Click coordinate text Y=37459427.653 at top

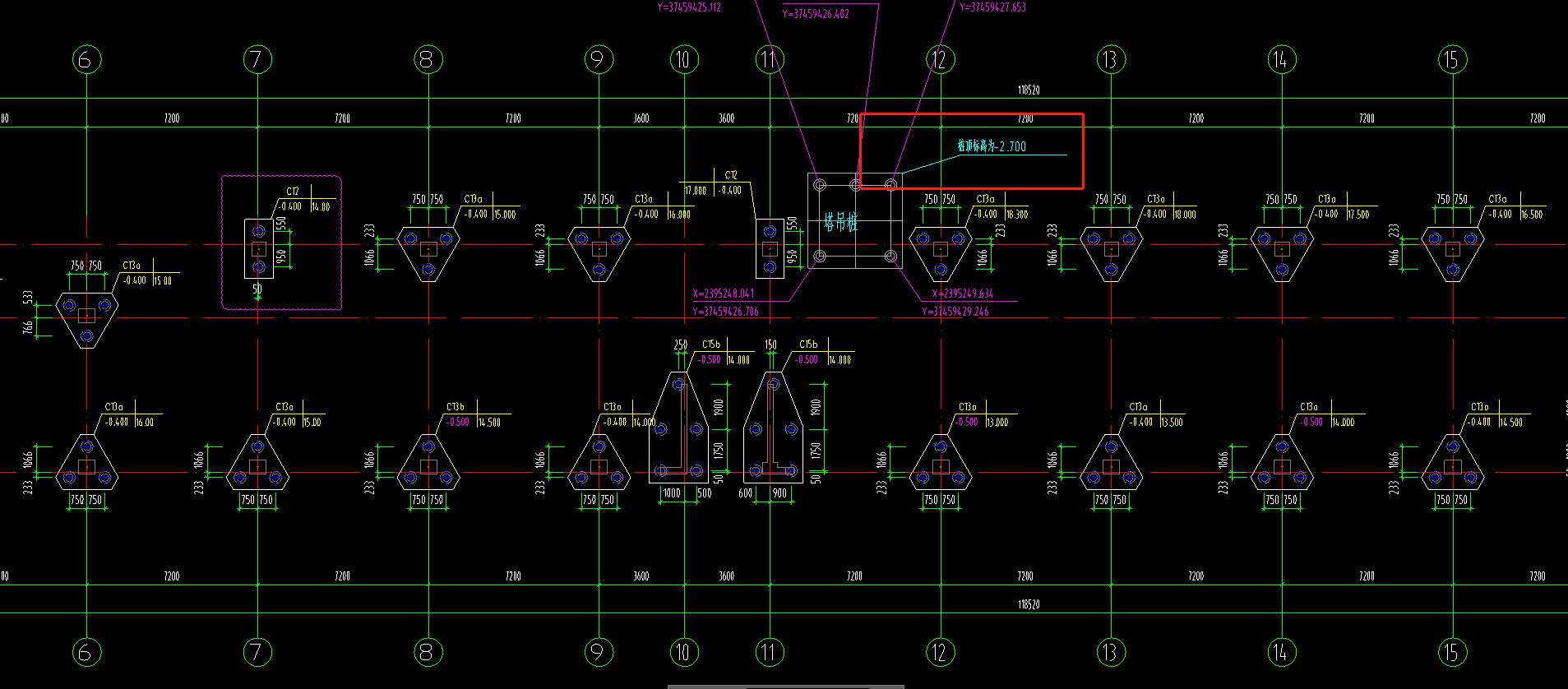click(x=992, y=7)
